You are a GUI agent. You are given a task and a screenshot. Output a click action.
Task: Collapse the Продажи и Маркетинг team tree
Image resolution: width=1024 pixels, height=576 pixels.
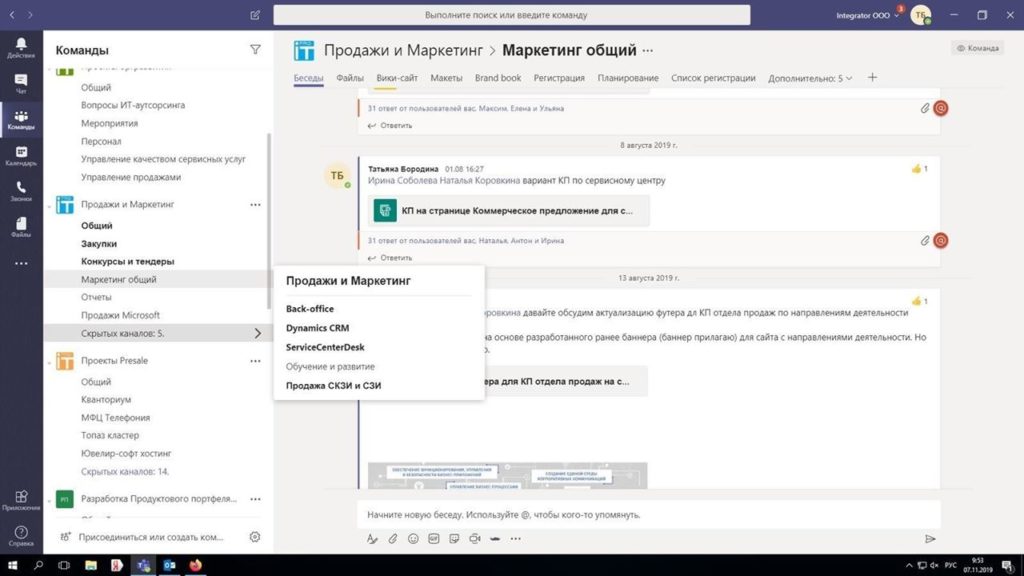(49, 206)
